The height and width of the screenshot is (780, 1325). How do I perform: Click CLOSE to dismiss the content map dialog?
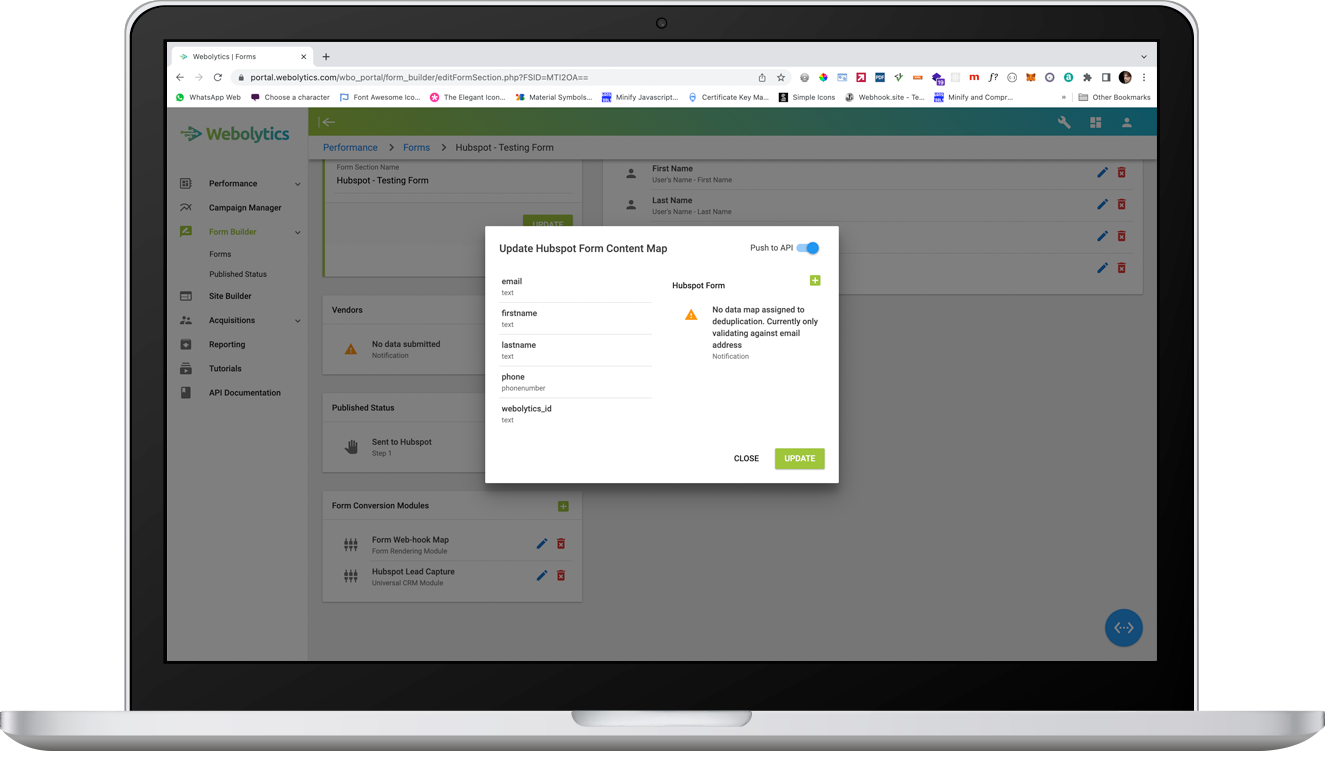click(746, 458)
